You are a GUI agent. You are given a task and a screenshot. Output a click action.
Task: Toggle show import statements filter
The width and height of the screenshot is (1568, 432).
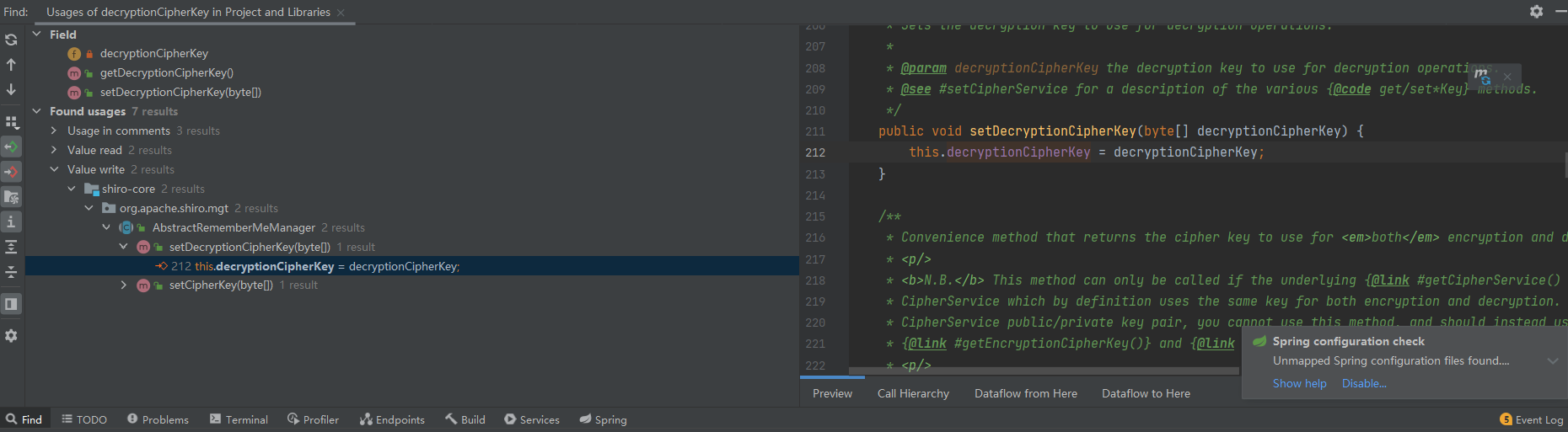coord(11,197)
